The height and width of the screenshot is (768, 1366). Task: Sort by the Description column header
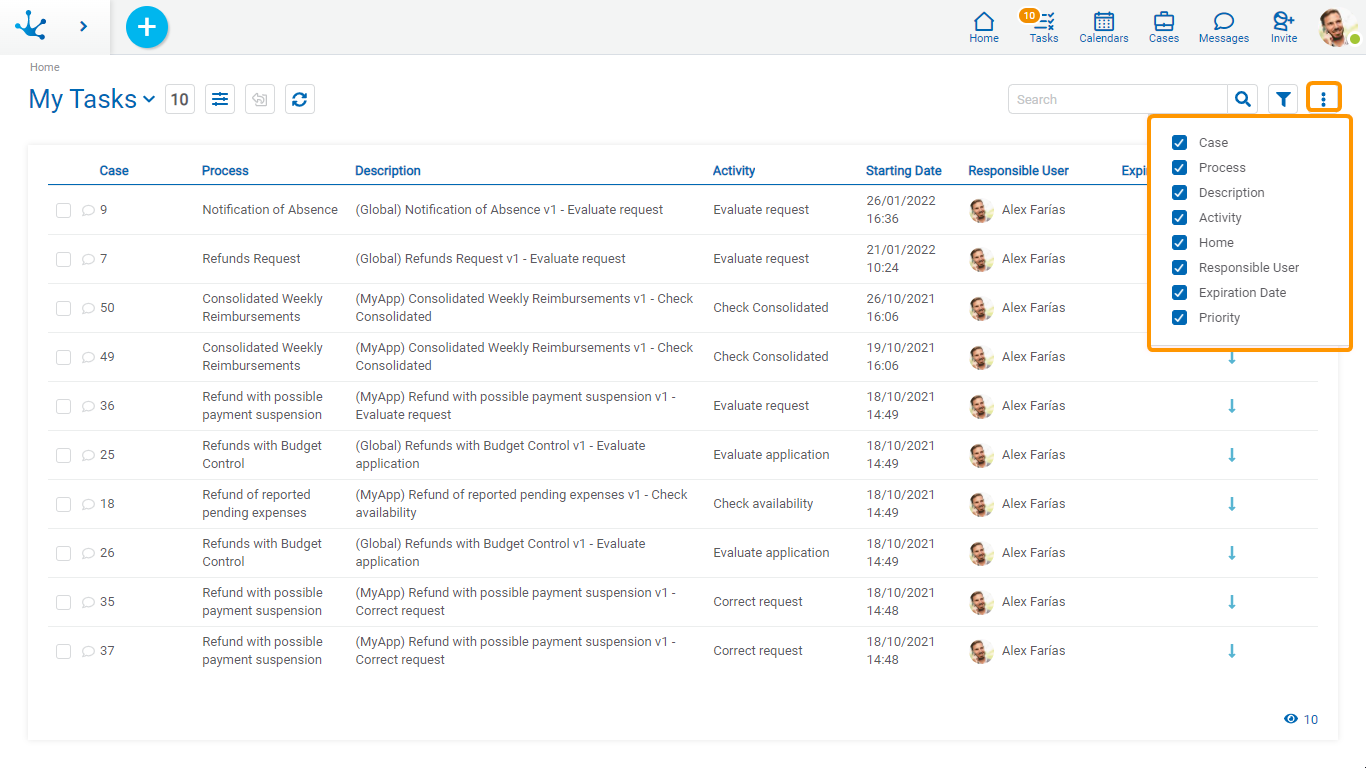388,171
